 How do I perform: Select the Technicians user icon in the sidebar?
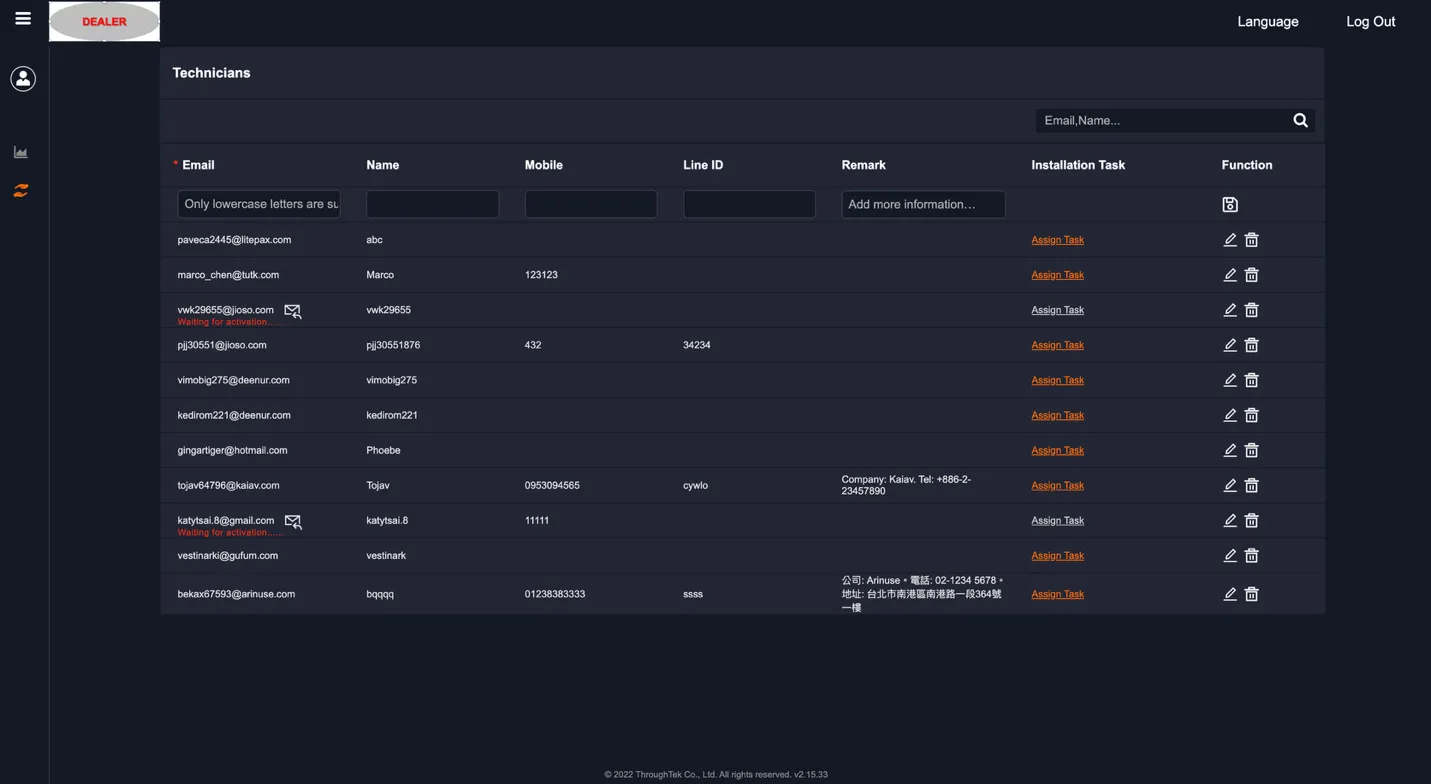tap(22, 78)
